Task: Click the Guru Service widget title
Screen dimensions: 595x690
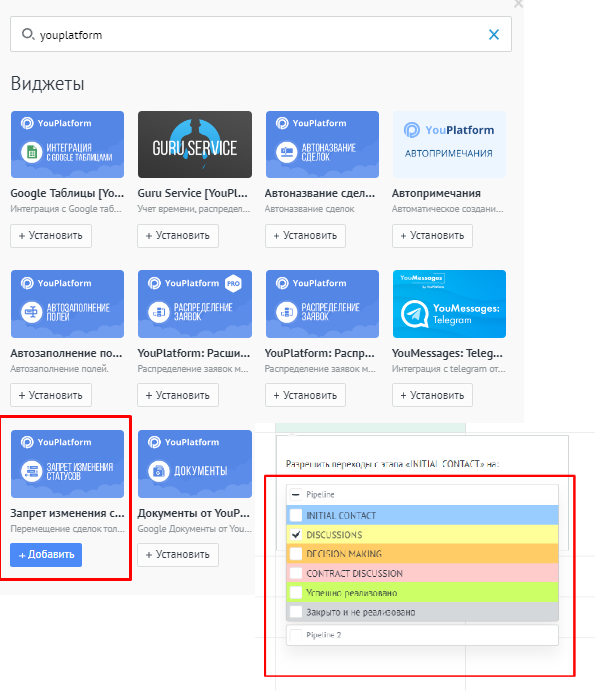Action: tap(193, 193)
